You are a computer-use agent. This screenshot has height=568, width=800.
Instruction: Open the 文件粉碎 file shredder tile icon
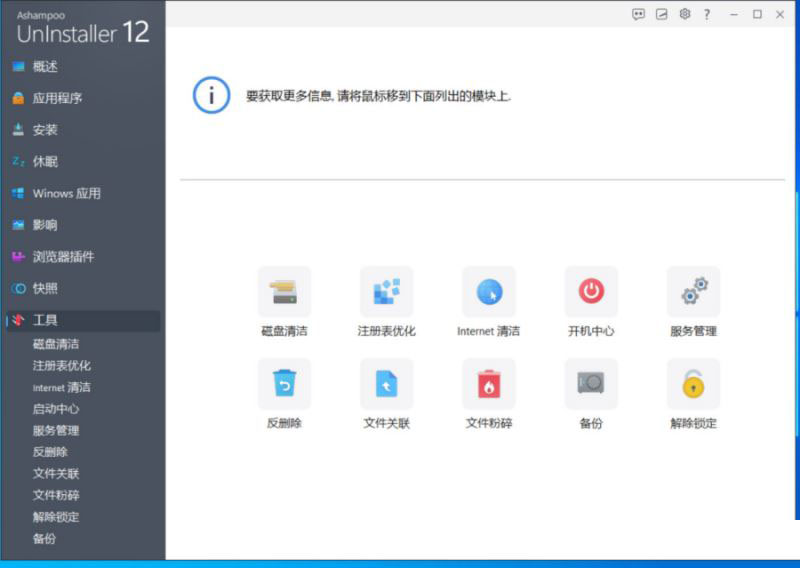(489, 383)
